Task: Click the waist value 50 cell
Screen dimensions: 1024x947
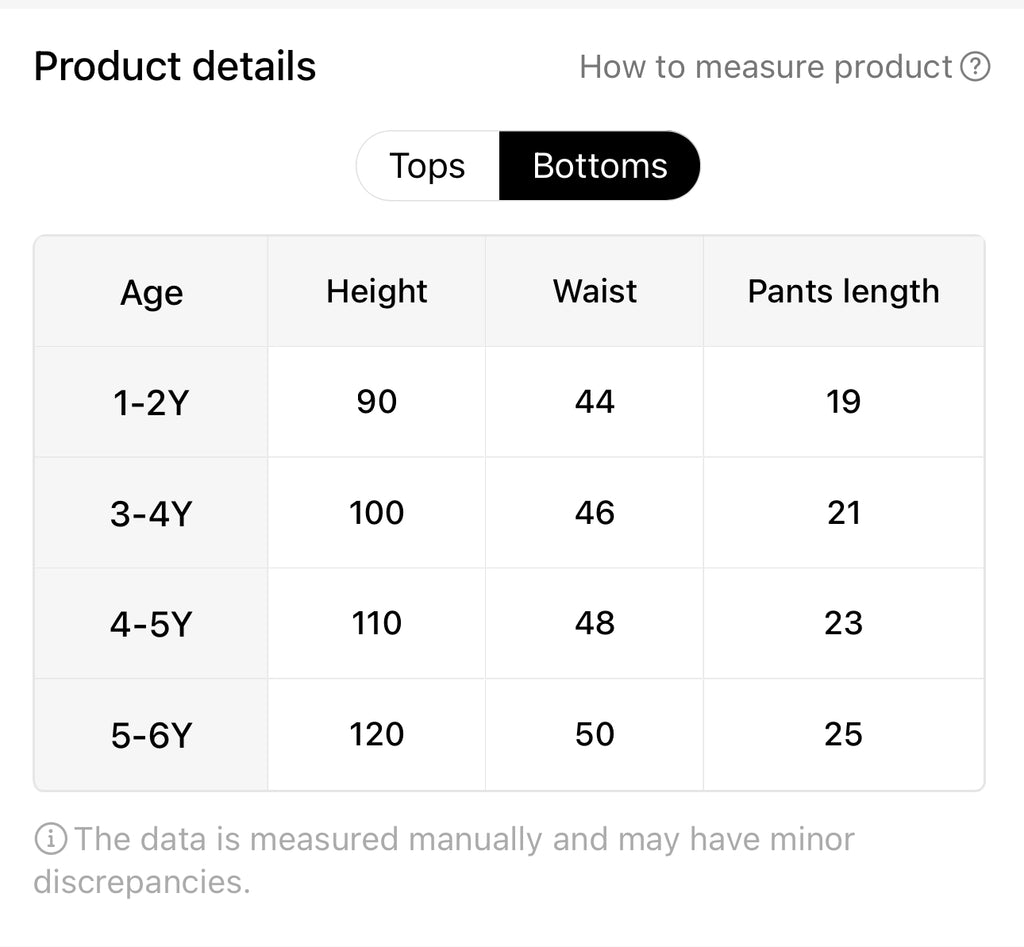Action: pyautogui.click(x=594, y=735)
